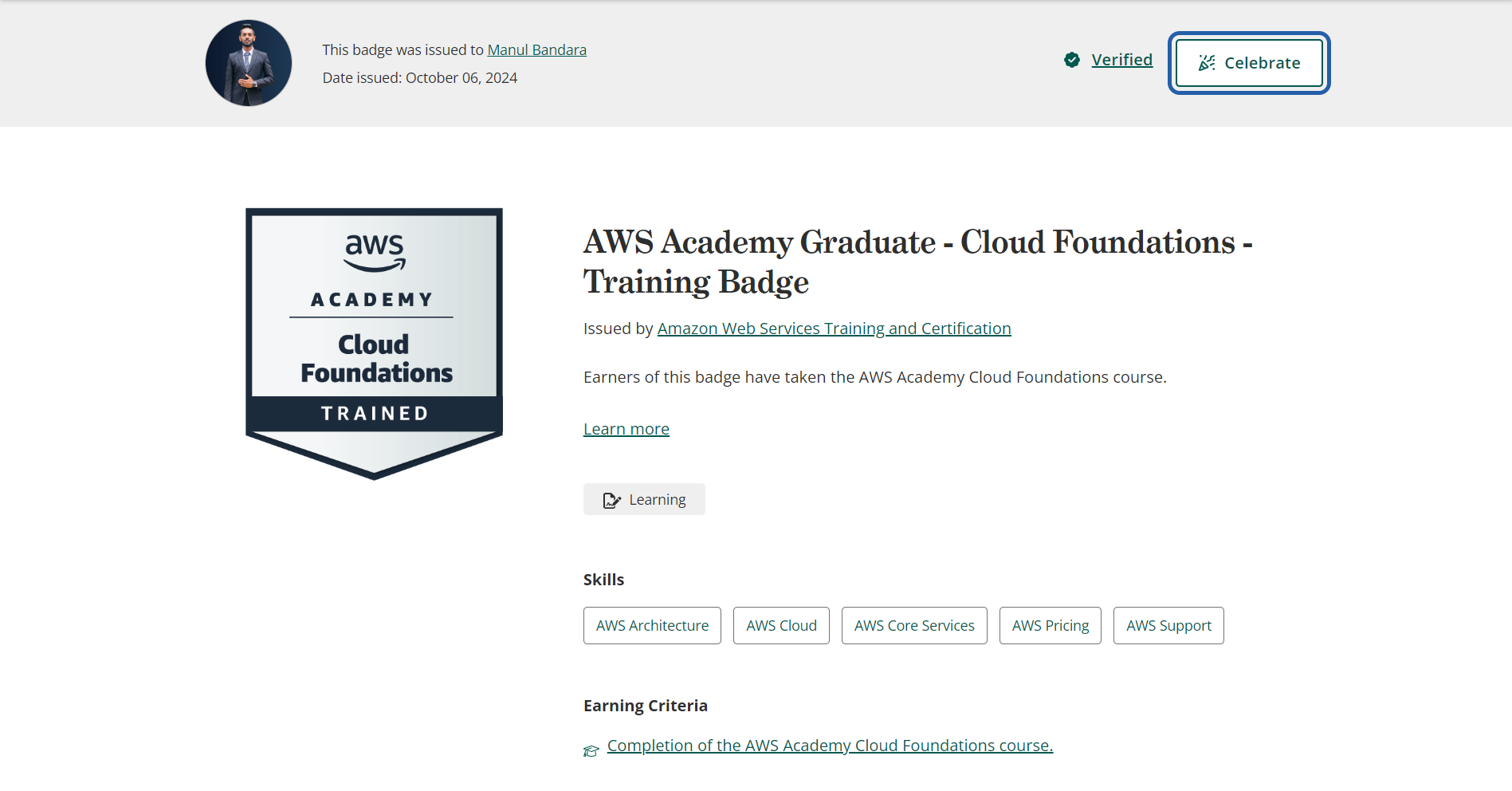1512x791 pixels.
Task: Click the completion of Cloud Foundations course link
Action: (x=829, y=745)
